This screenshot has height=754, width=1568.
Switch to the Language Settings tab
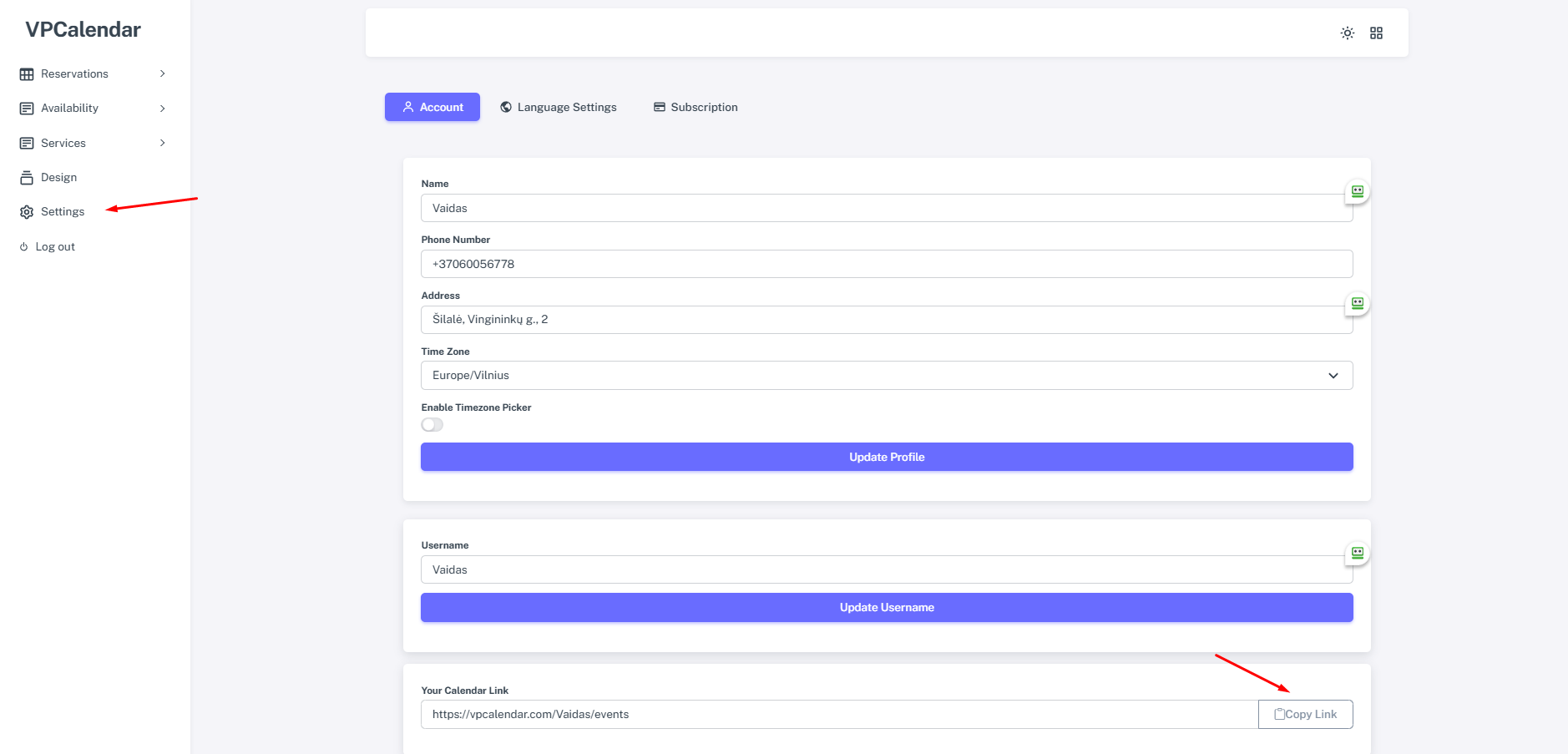[x=558, y=107]
